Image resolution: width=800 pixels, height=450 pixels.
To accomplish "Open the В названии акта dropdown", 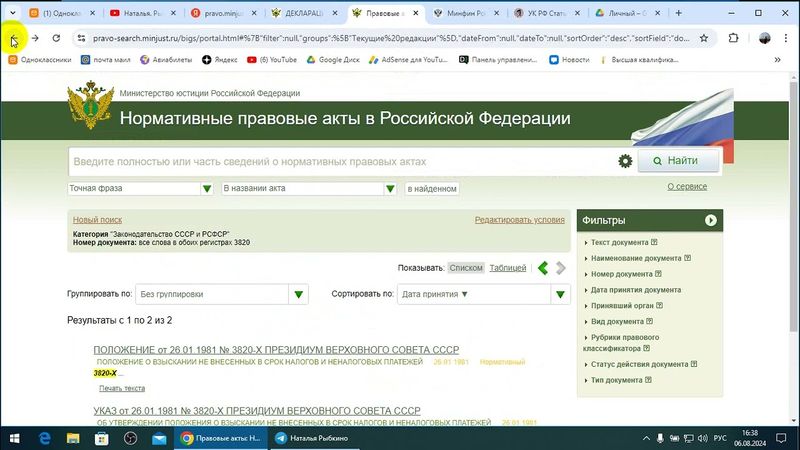I will (x=309, y=188).
